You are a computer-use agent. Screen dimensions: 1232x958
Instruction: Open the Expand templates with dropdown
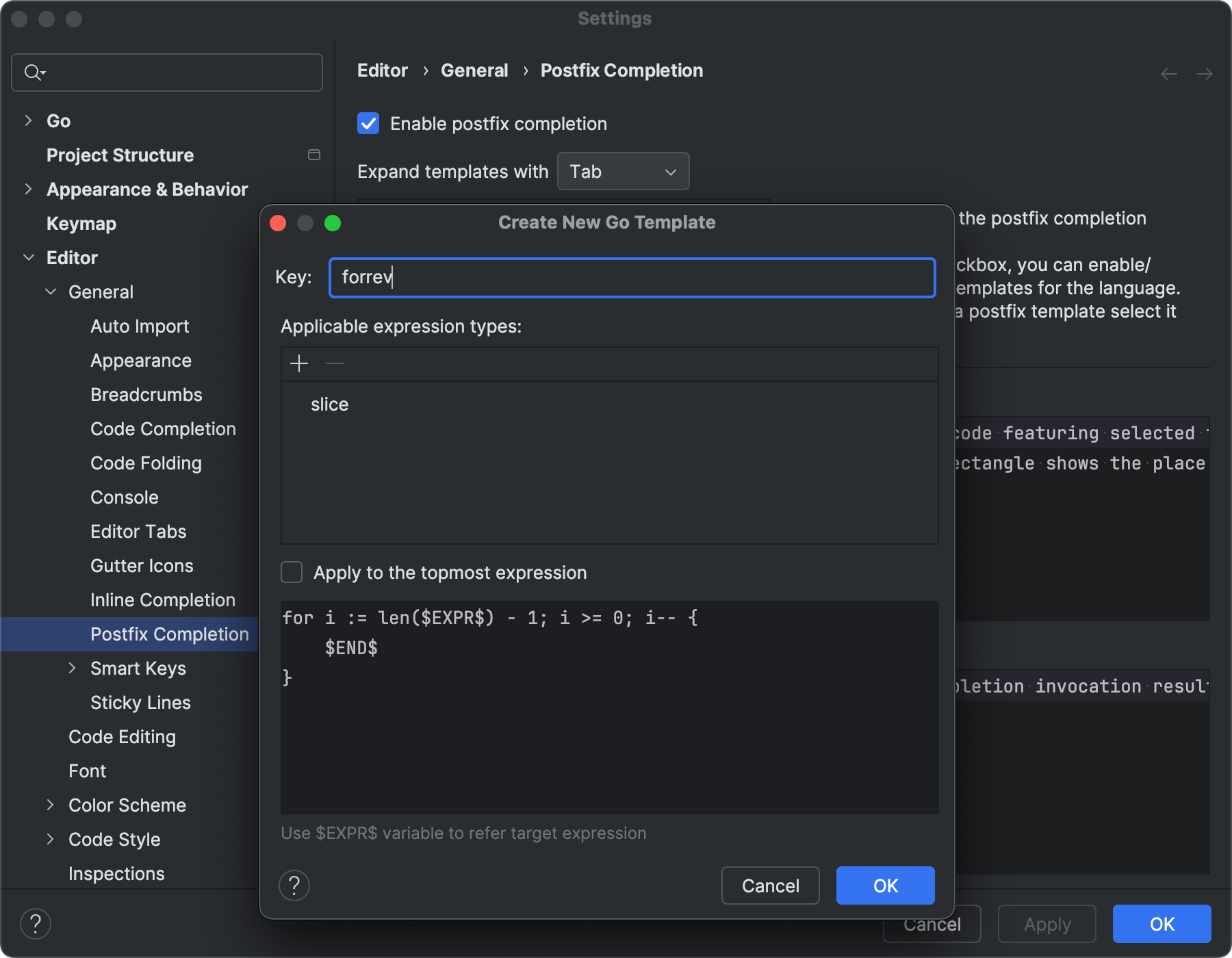[622, 171]
